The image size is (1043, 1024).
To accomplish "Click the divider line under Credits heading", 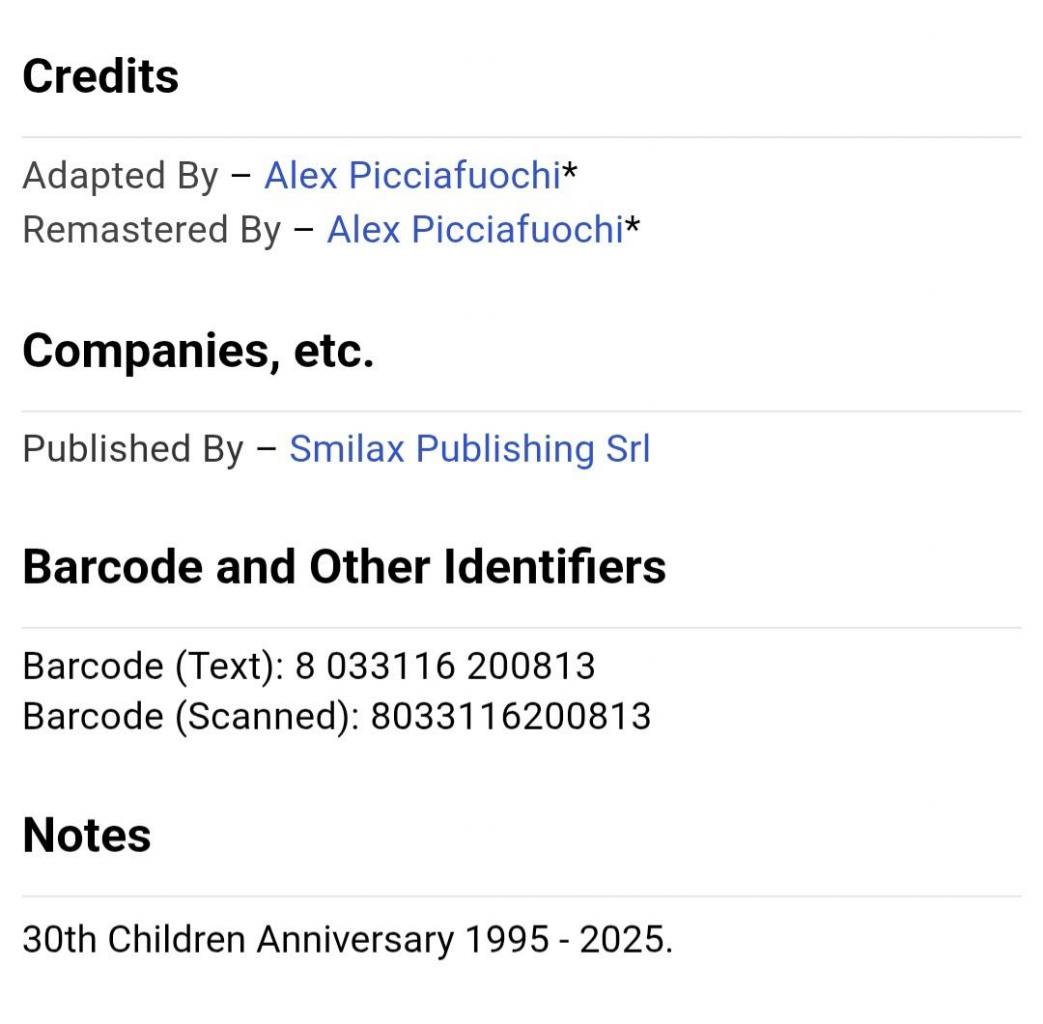I will 522,137.
